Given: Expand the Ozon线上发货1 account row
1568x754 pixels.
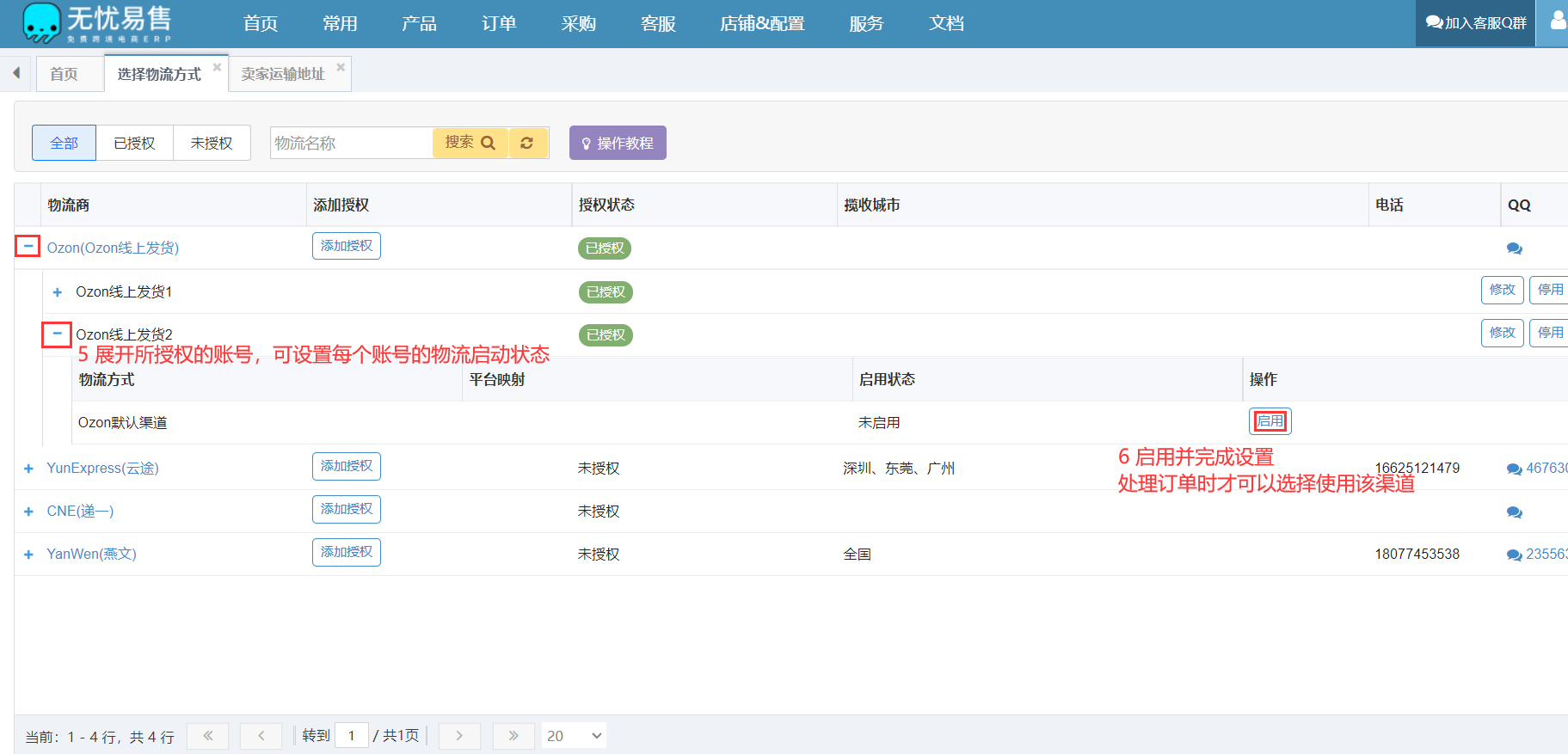Looking at the screenshot, I should click(57, 292).
